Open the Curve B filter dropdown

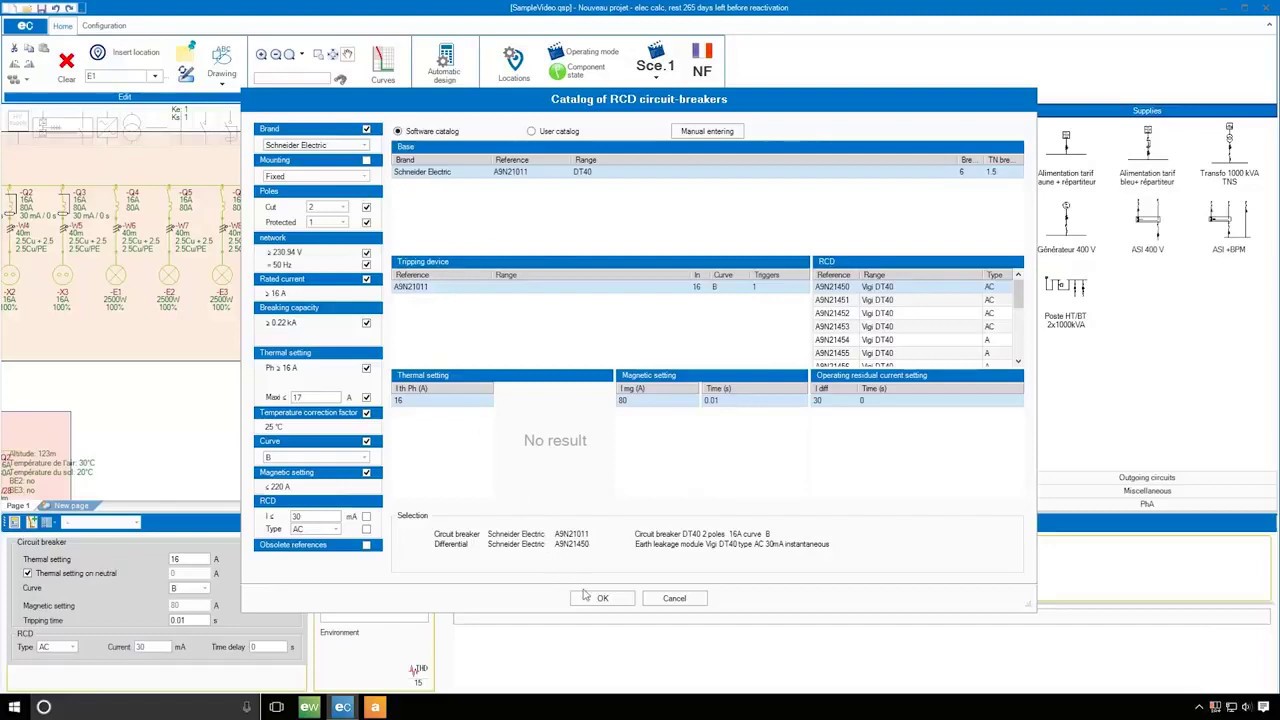tap(315, 457)
